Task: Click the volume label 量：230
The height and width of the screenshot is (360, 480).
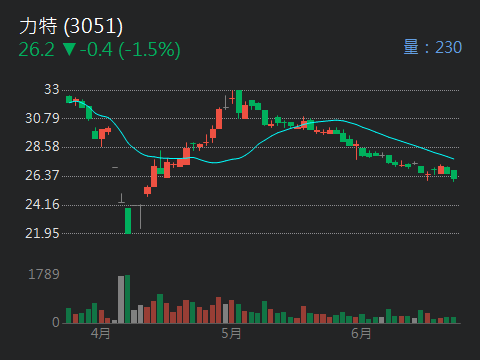Action: pos(433,47)
